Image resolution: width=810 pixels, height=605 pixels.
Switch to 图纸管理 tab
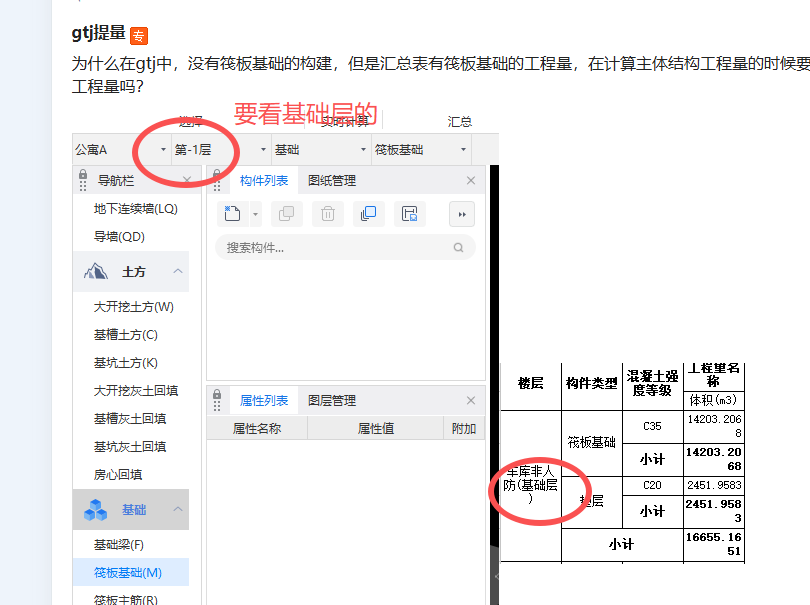point(332,181)
